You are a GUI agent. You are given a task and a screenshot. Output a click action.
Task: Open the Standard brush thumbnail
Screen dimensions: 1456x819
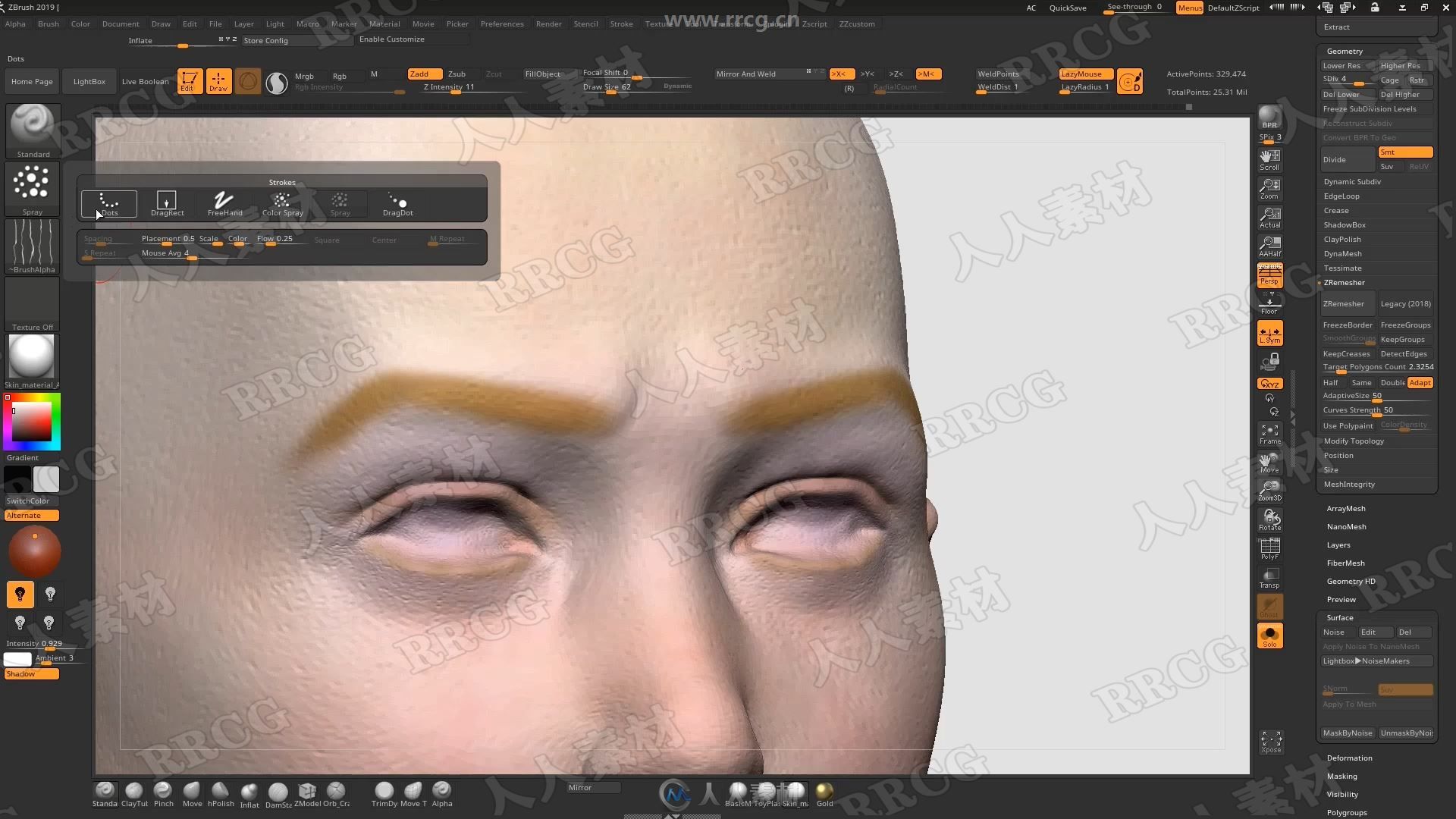point(33,130)
